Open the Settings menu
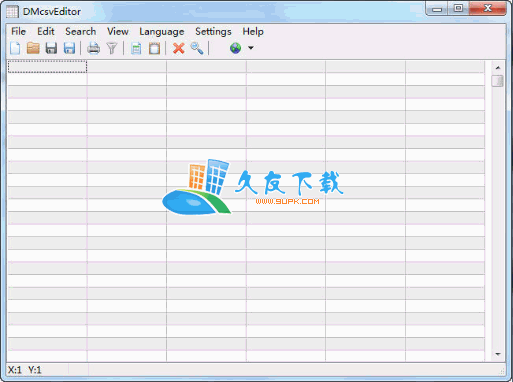Image resolution: width=513 pixels, height=382 pixels. tap(213, 31)
